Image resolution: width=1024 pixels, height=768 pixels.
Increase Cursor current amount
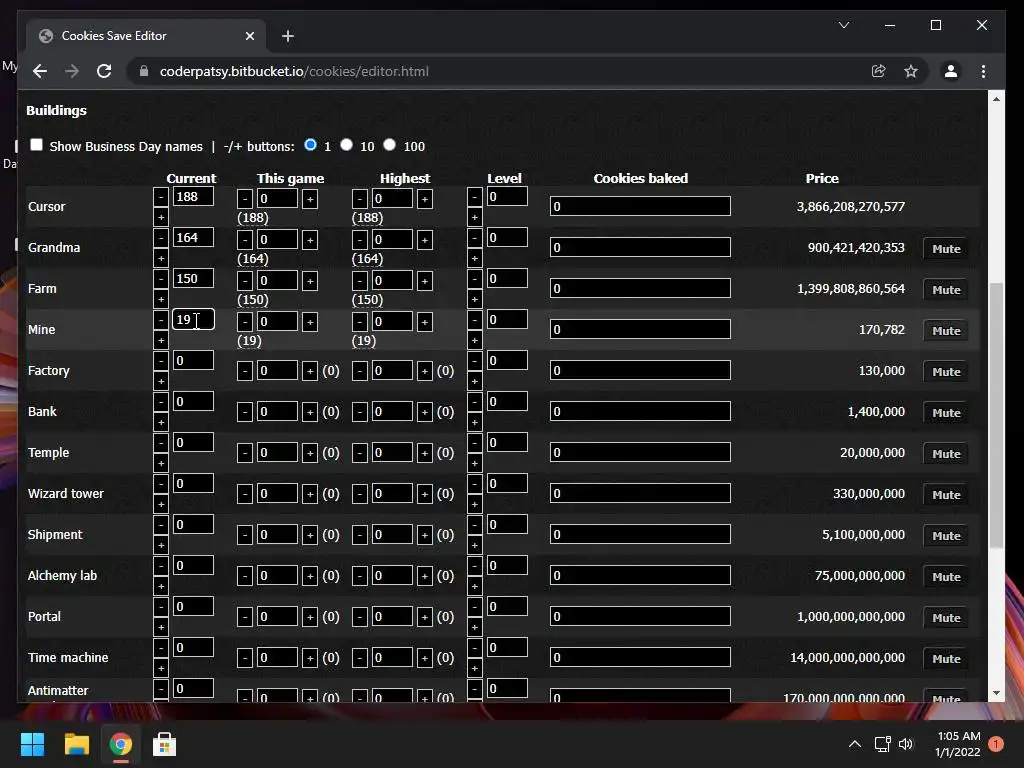tap(161, 217)
